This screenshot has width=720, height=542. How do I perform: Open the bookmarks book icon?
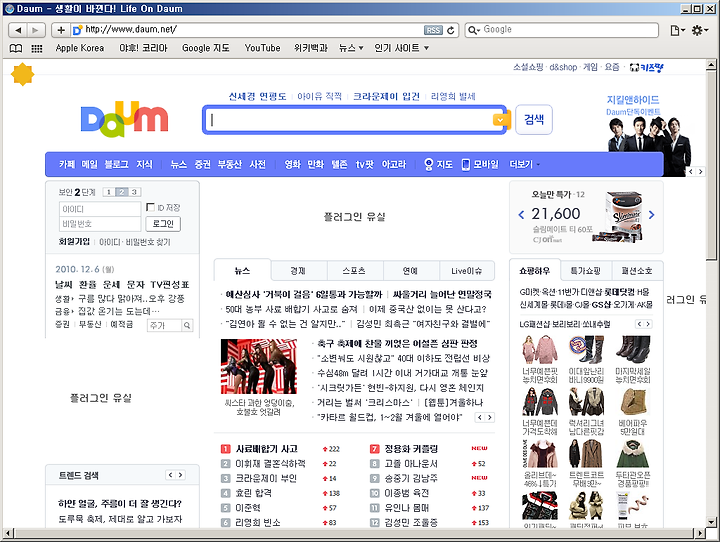point(16,48)
